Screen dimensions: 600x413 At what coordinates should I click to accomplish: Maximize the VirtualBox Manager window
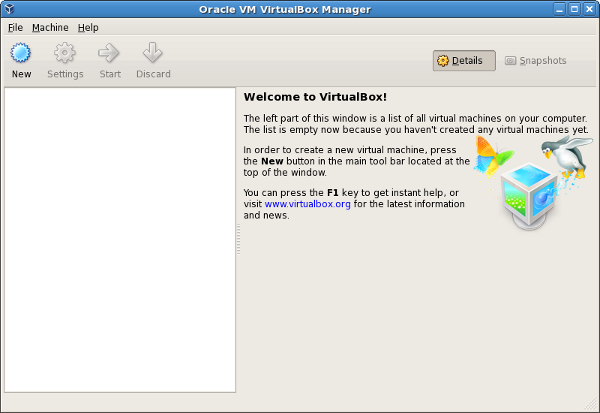(574, 9)
